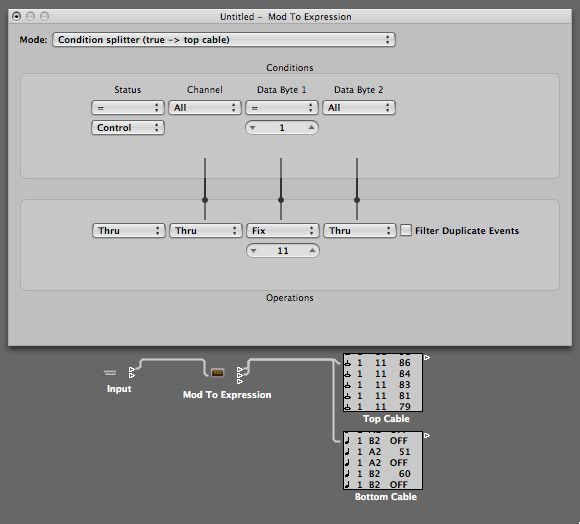580x524 pixels.
Task: Click the transformer top output triangle
Action: 240,369
